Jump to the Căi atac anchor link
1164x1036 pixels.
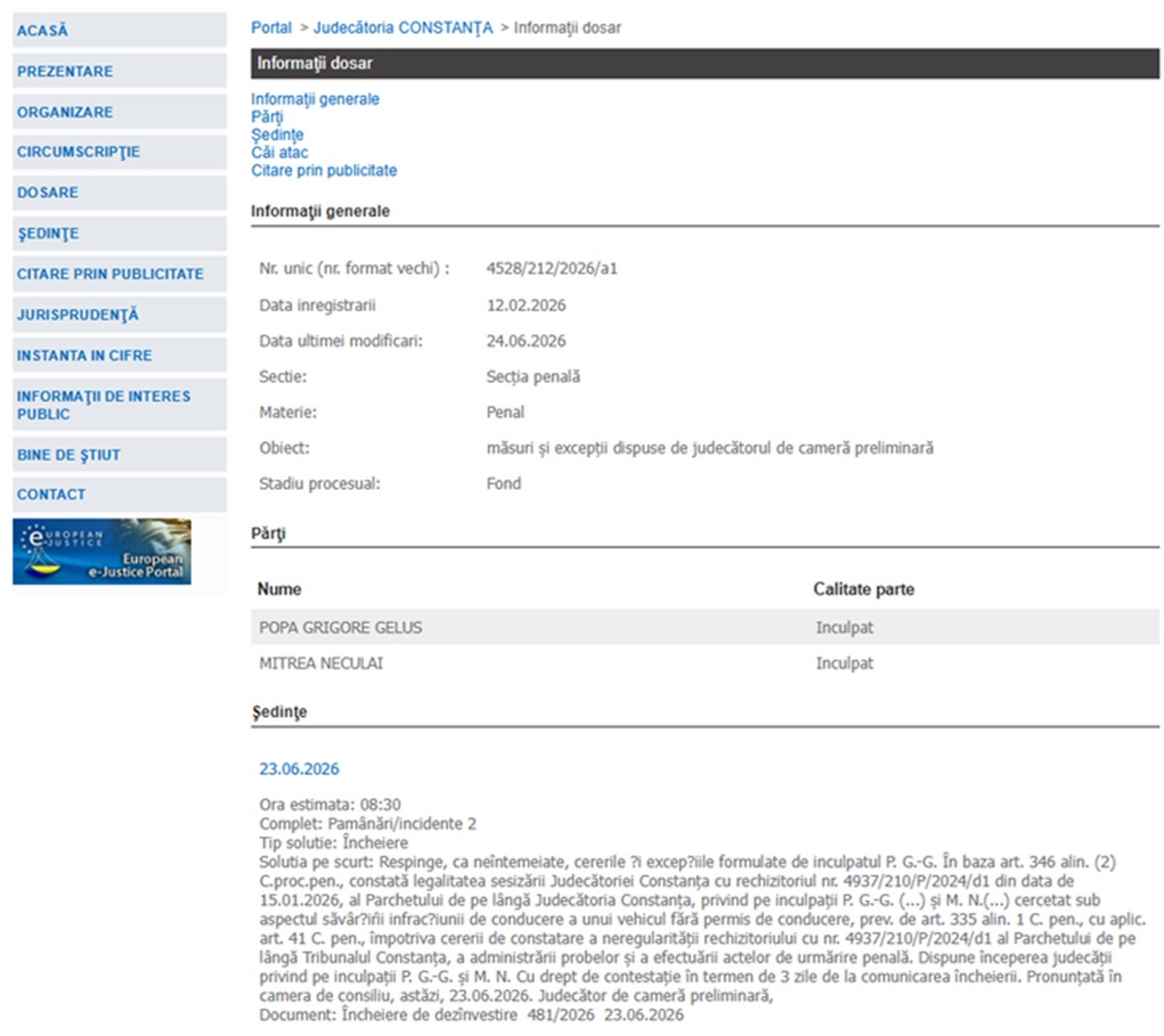[279, 152]
